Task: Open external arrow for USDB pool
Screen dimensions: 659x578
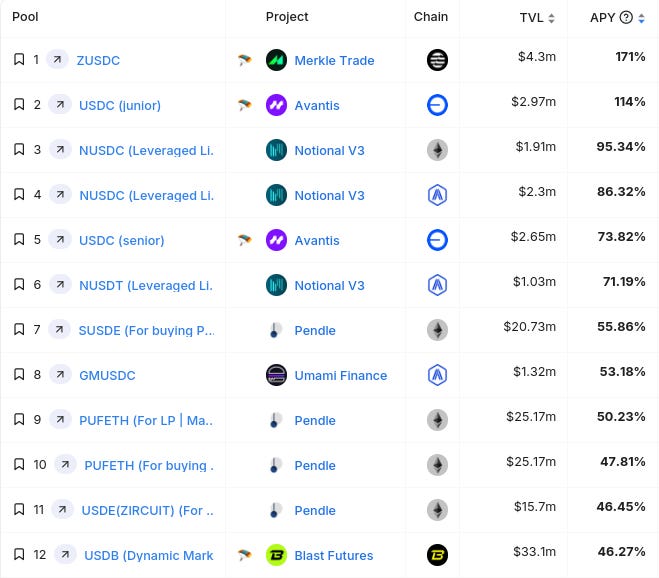Action: [65, 554]
